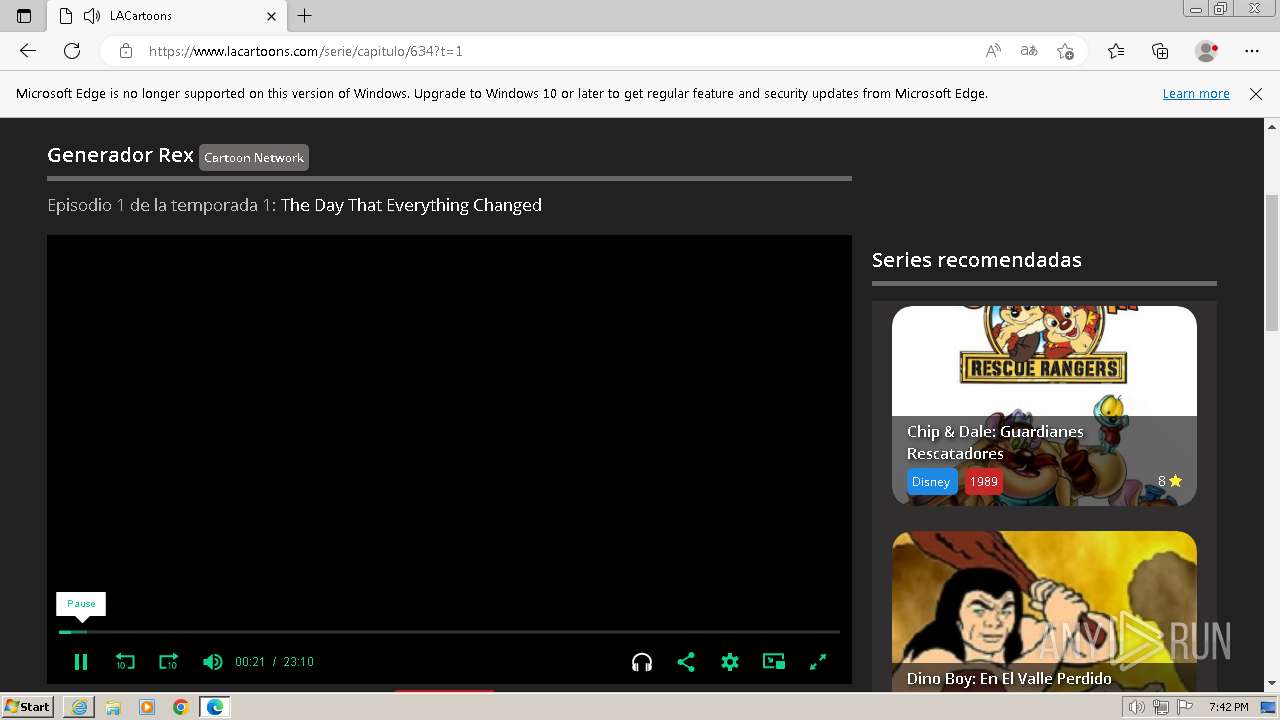Viewport: 1280px width, 720px height.
Task: Click the 00:21 / 23:10 time display
Action: point(274,662)
